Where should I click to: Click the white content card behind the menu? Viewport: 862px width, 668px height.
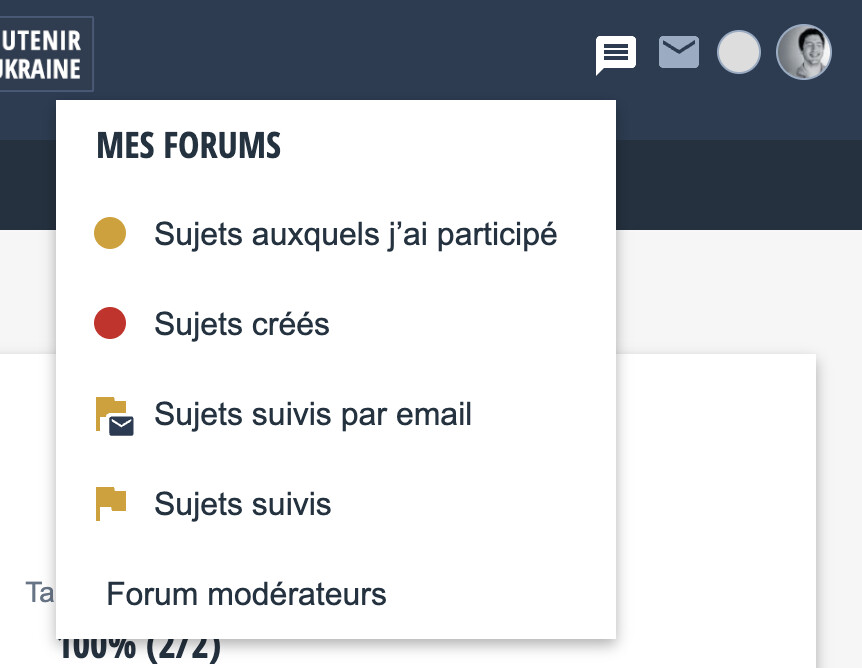coord(715,500)
